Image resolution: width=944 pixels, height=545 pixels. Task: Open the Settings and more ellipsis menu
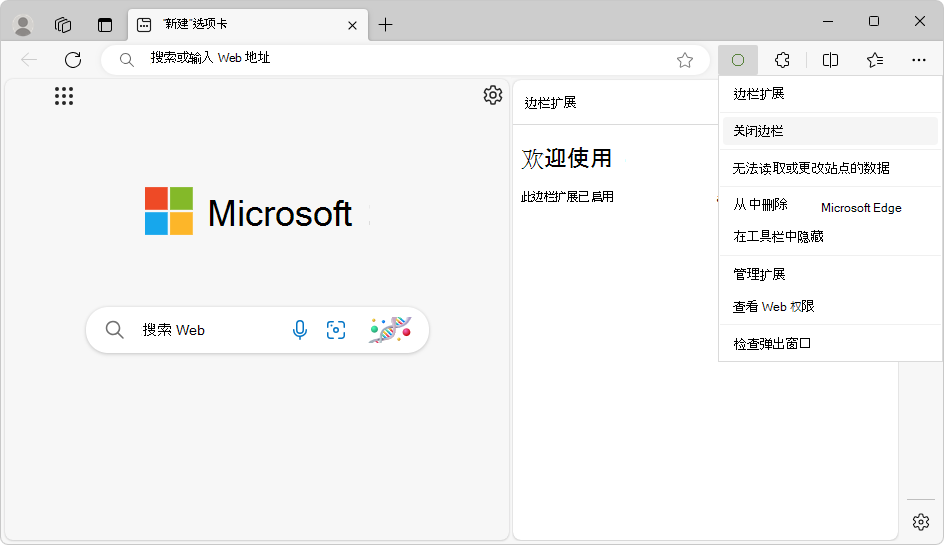919,60
